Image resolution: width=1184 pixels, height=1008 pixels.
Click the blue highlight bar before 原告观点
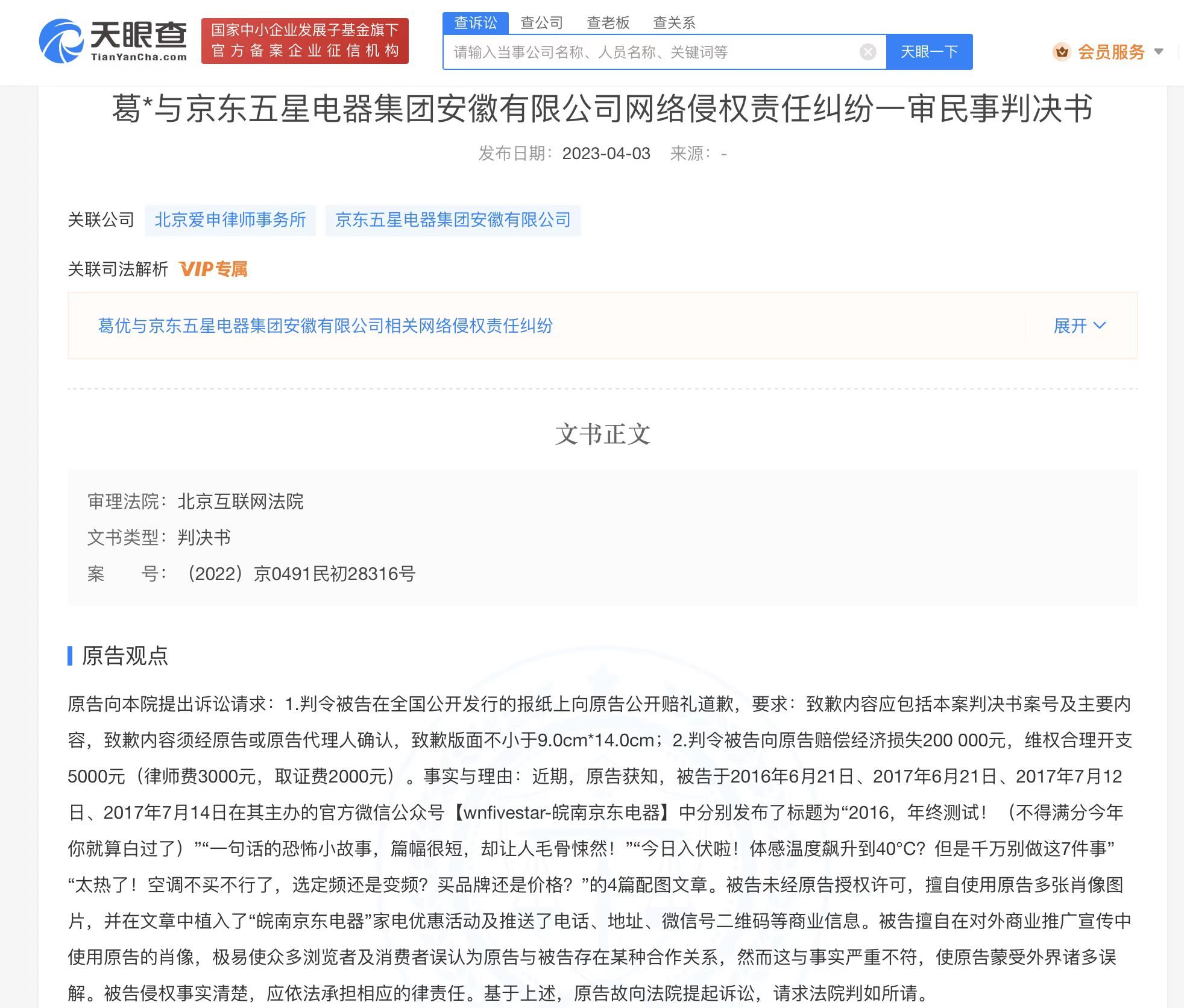[71, 657]
